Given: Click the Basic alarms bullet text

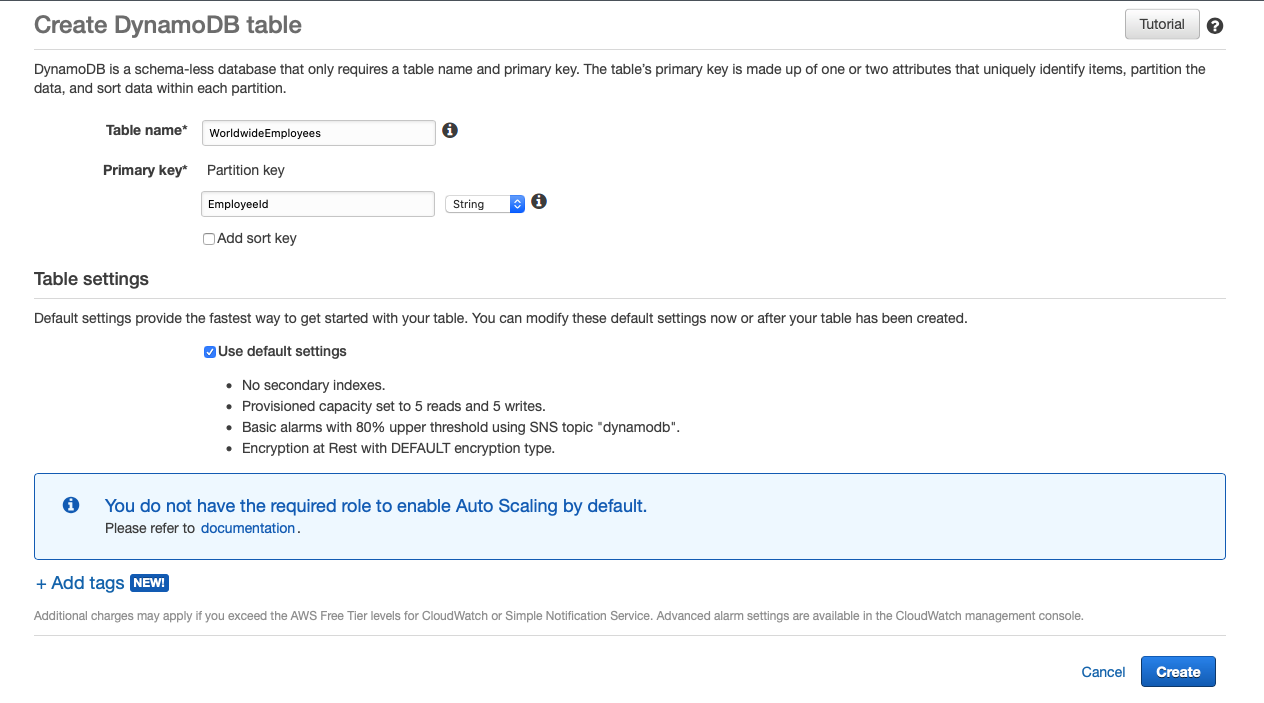Looking at the screenshot, I should pos(461,427).
